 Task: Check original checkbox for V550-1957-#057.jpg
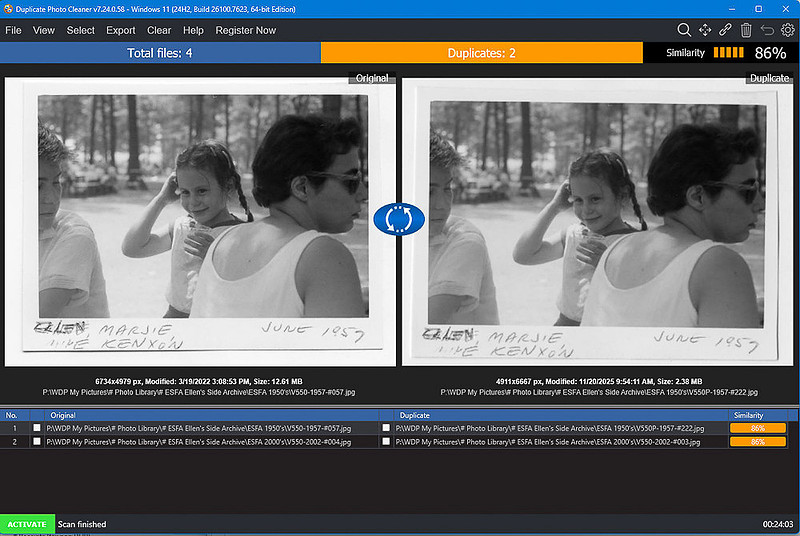(37, 428)
